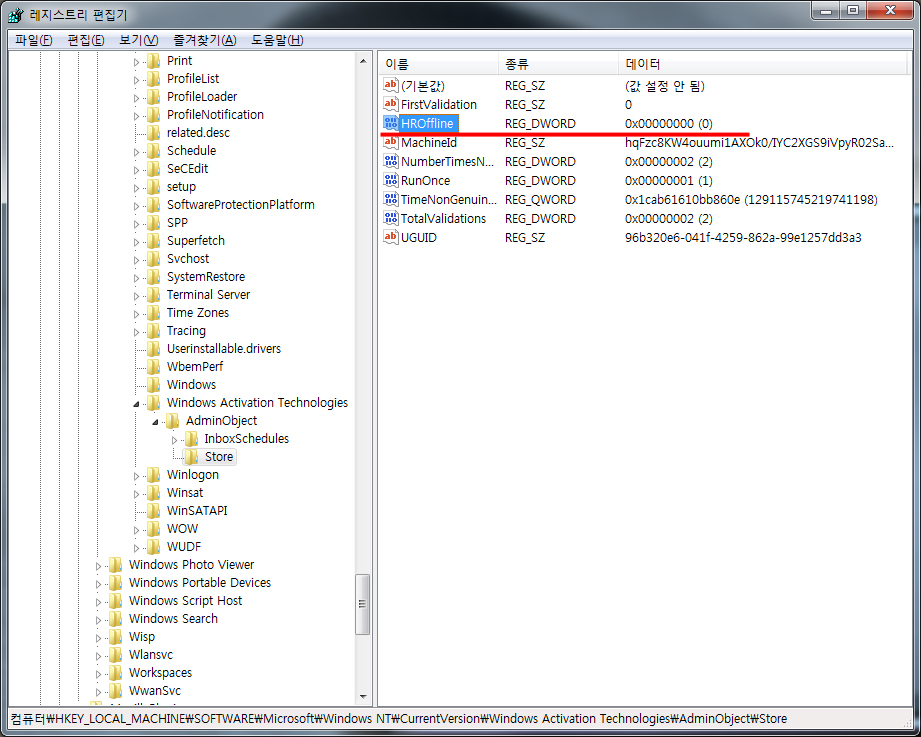Select the Windows Portable Devices item
This screenshot has height=737, width=921.
[200, 583]
